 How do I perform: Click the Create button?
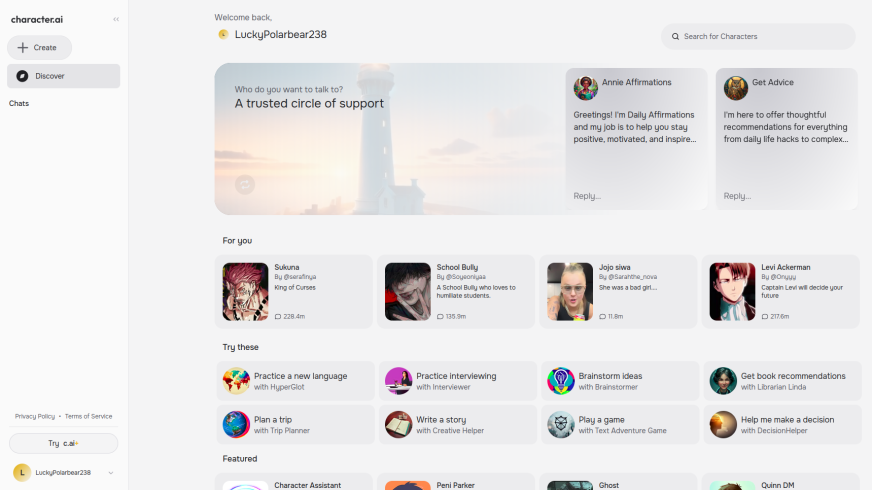40,47
